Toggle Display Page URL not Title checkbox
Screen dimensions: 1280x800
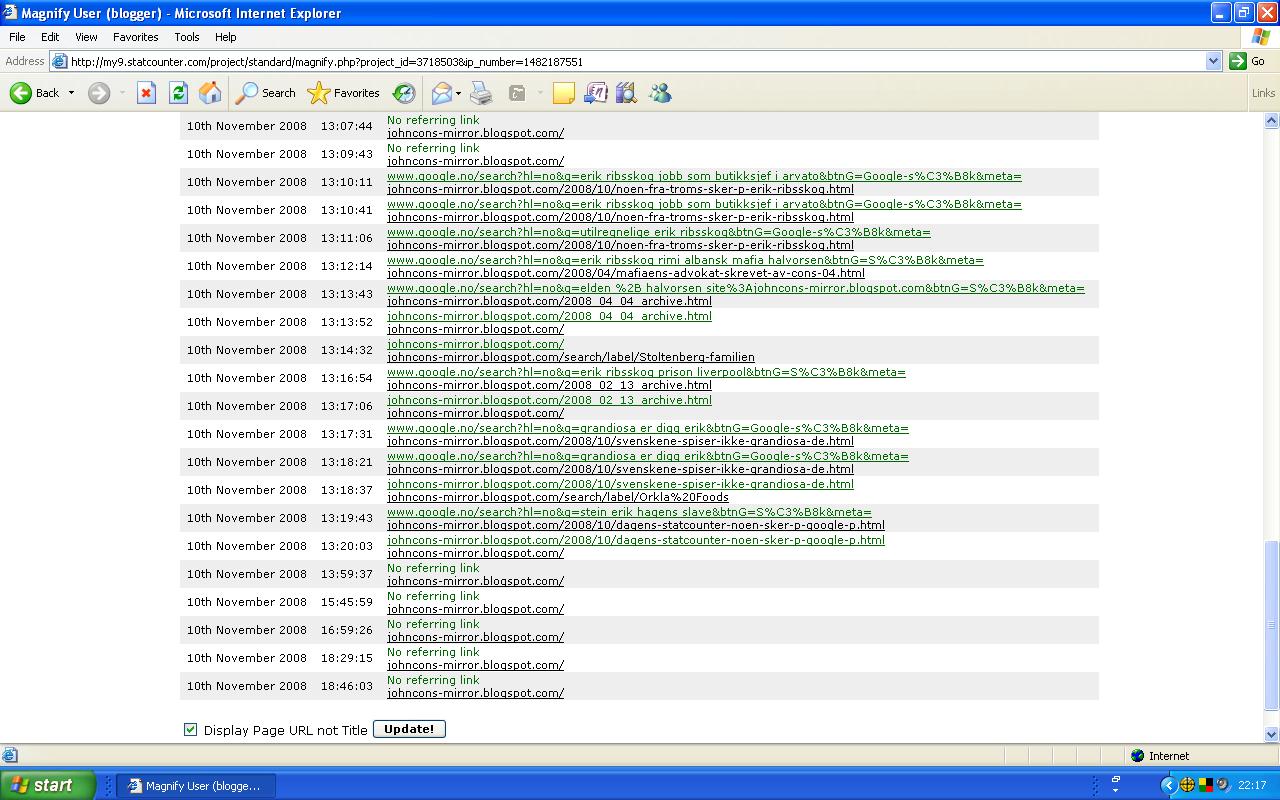point(191,730)
